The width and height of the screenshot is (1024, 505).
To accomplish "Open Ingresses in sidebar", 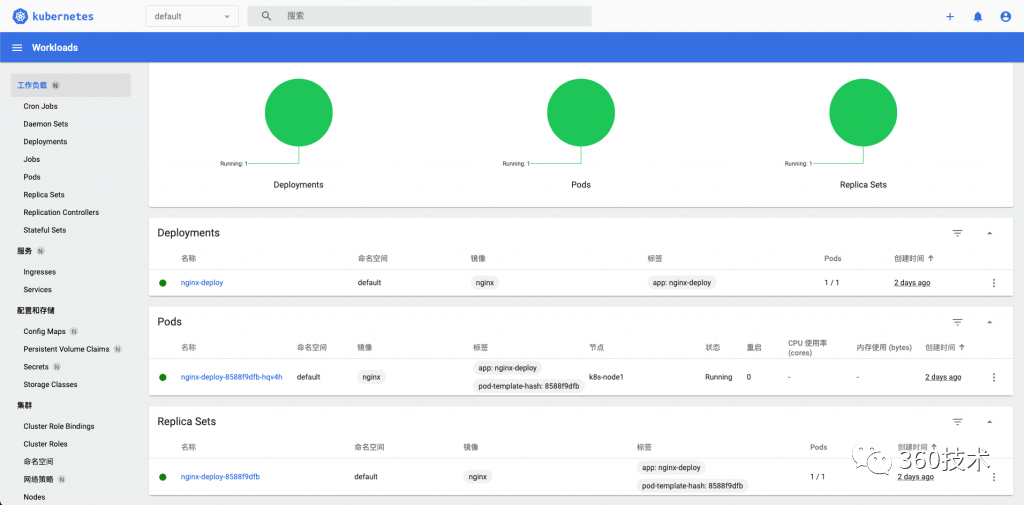I will pyautogui.click(x=40, y=272).
